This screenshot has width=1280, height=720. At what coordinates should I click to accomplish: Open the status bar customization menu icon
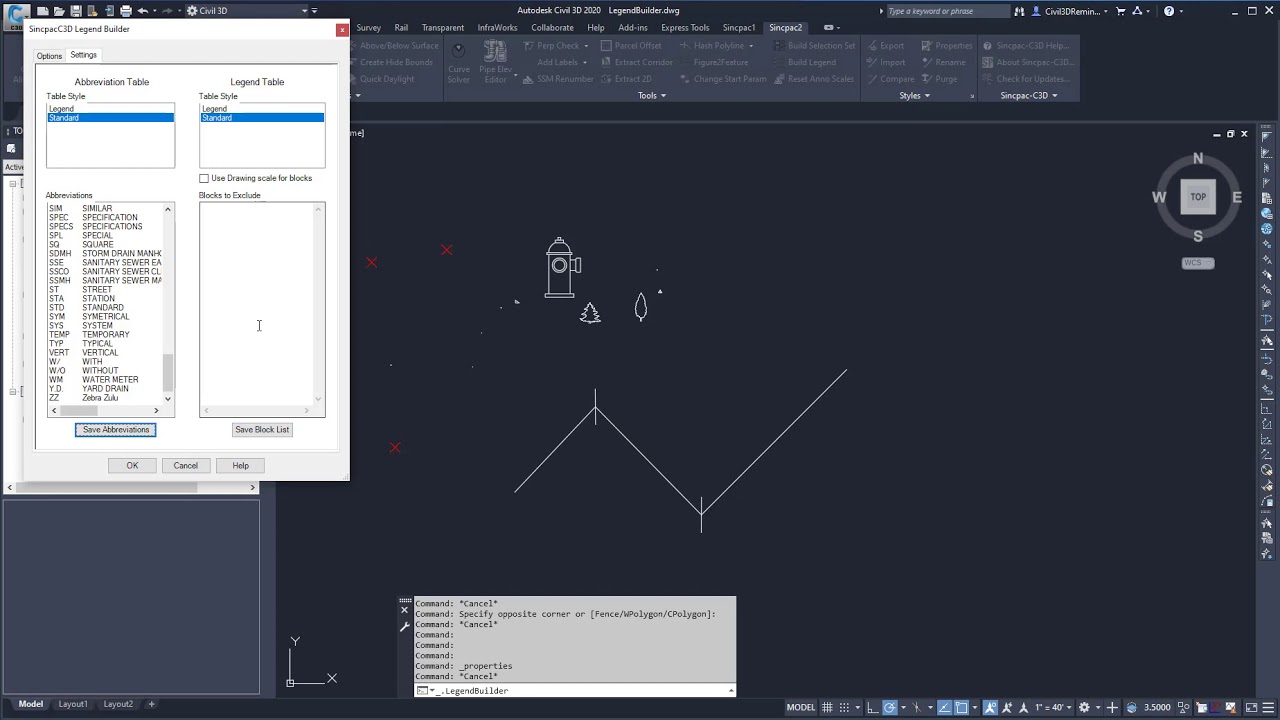1268,707
